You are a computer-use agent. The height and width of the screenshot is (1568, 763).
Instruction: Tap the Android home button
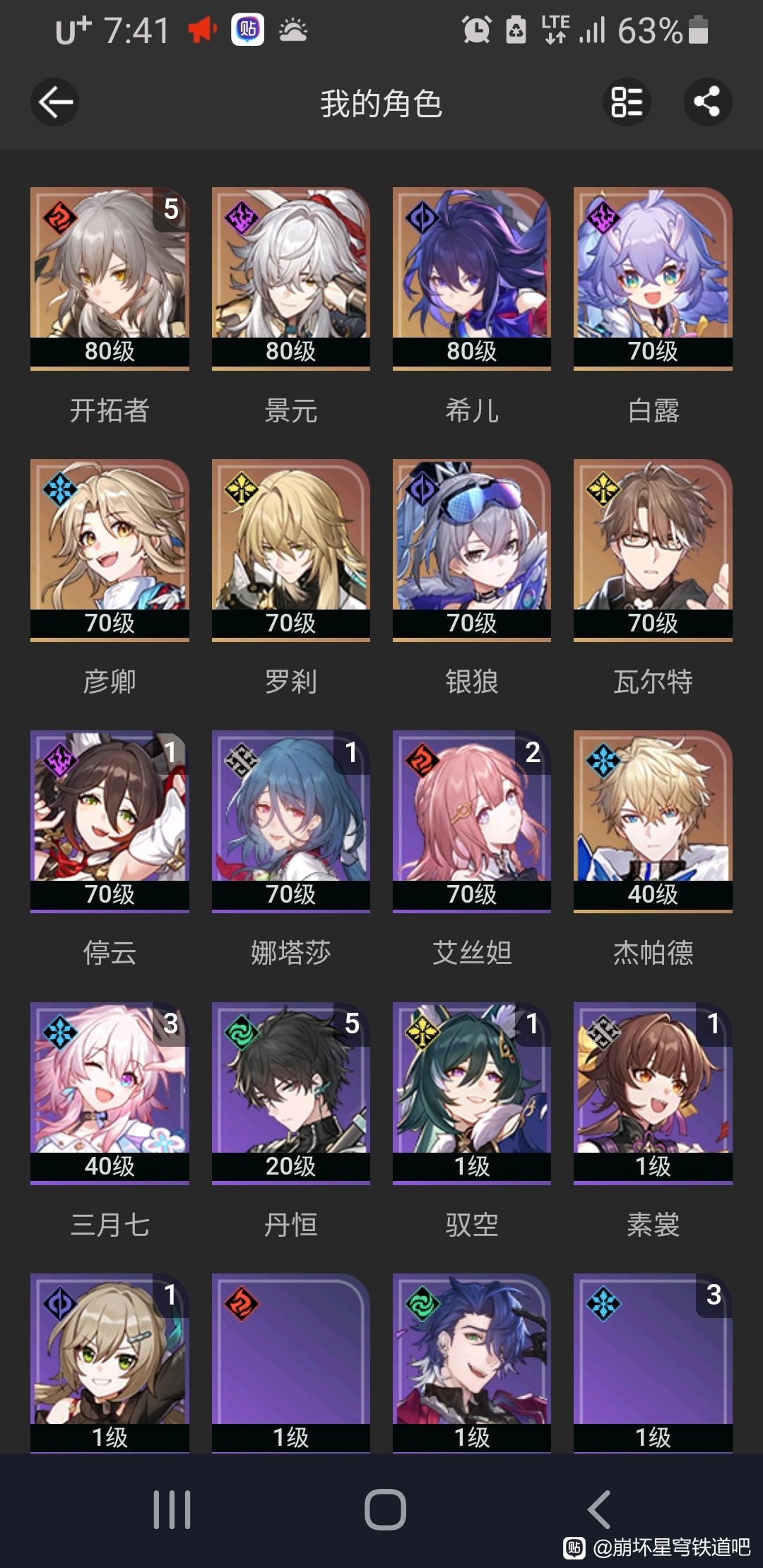tap(385, 1509)
